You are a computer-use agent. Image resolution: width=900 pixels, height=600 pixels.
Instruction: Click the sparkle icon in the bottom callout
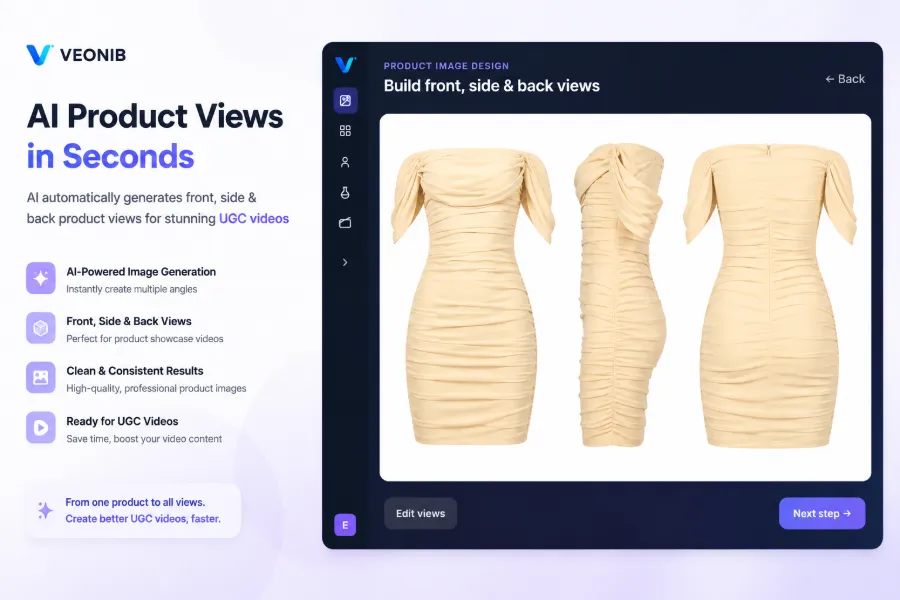[45, 510]
